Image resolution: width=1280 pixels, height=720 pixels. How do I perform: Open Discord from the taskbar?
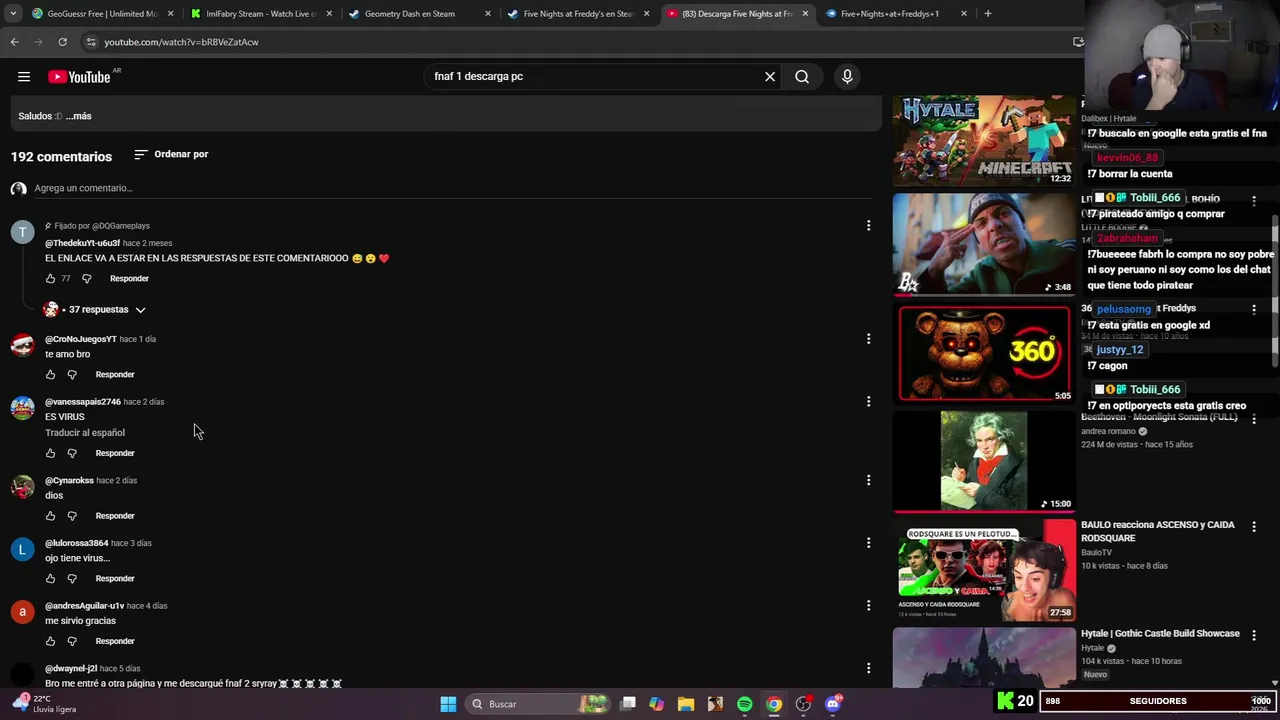click(833, 704)
